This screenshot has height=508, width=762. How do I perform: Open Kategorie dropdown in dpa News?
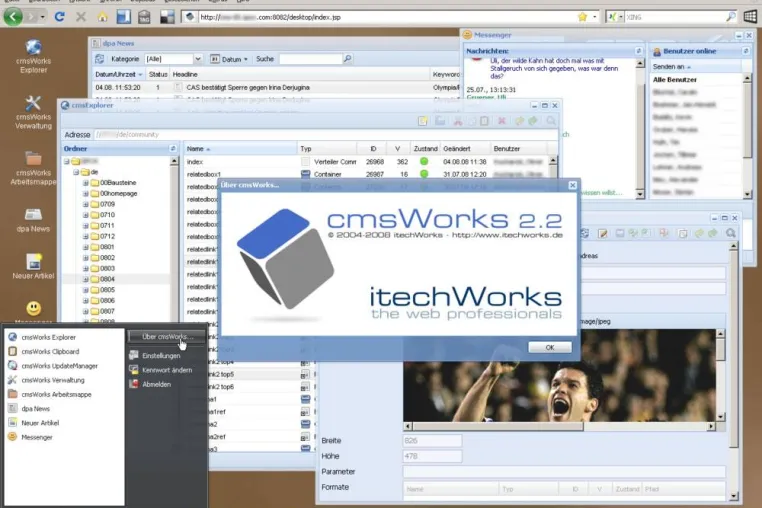198,59
